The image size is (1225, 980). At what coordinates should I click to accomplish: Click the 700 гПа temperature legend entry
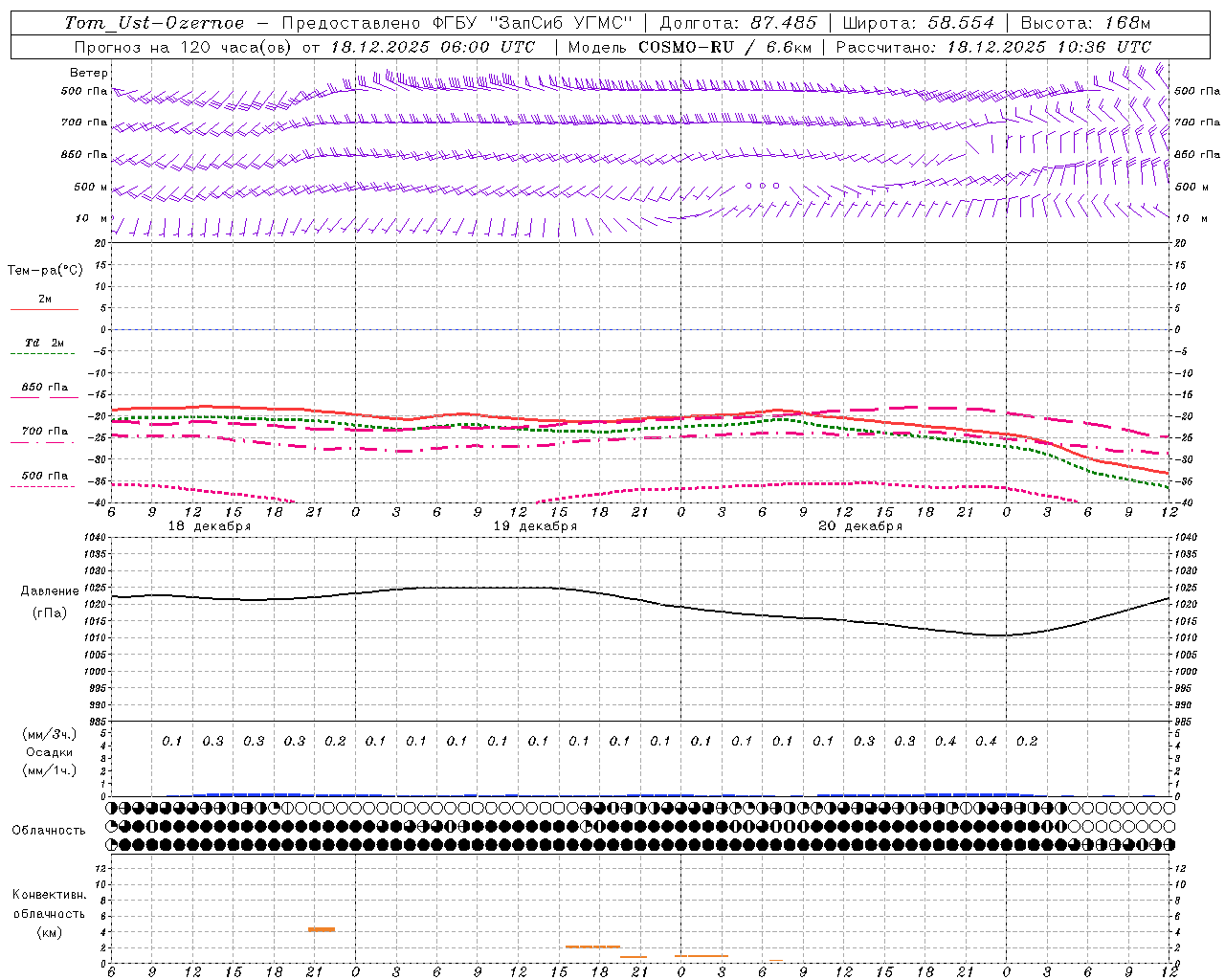coord(45,432)
